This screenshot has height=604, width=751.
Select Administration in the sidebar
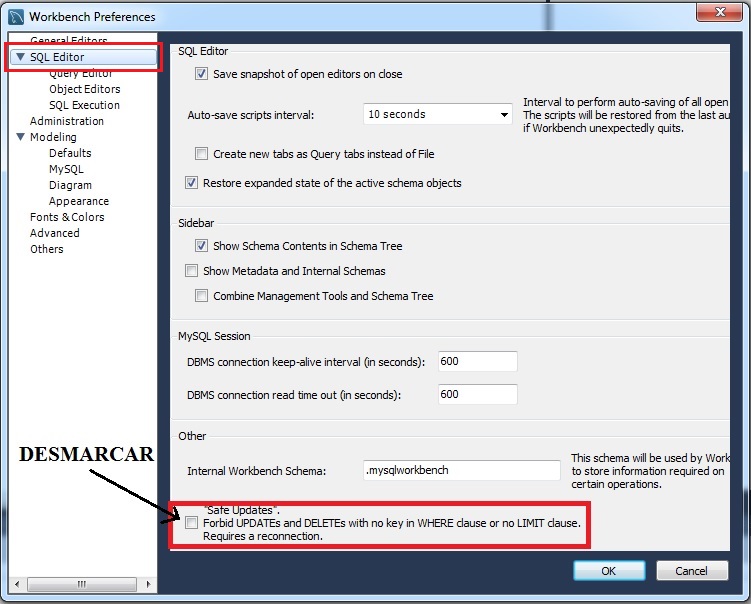coord(66,121)
